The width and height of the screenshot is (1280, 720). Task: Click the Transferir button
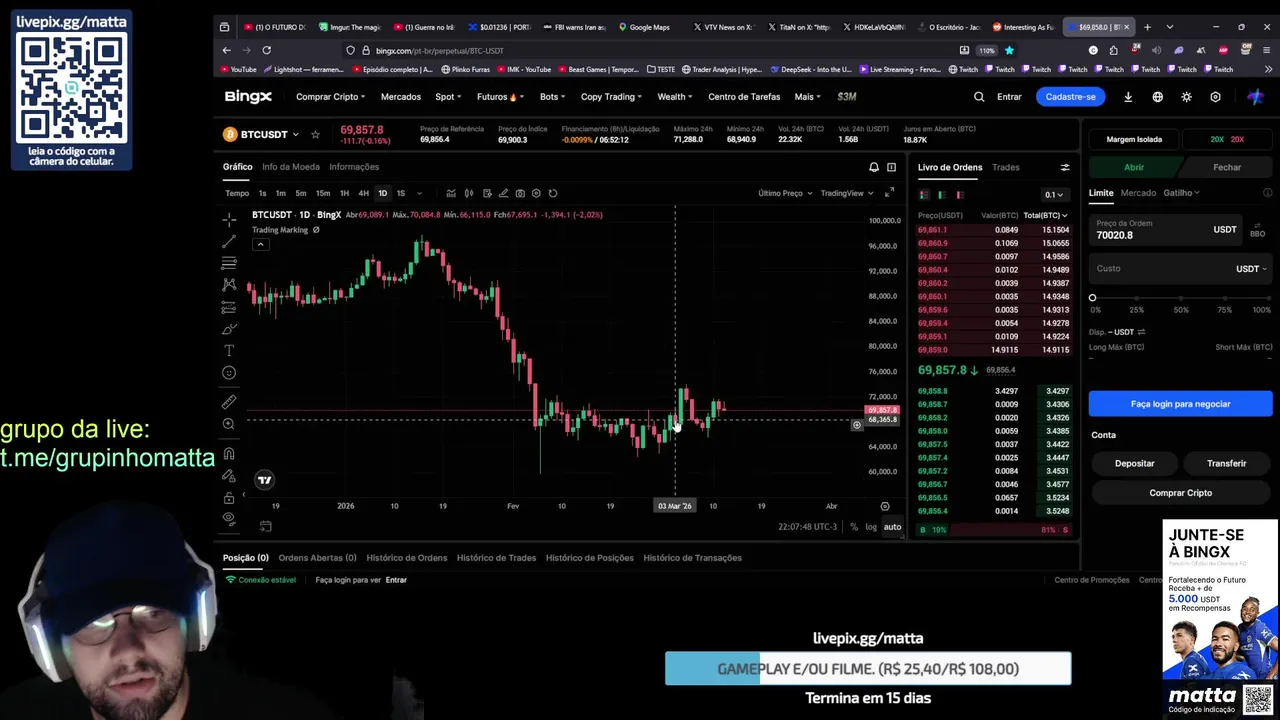click(x=1227, y=463)
